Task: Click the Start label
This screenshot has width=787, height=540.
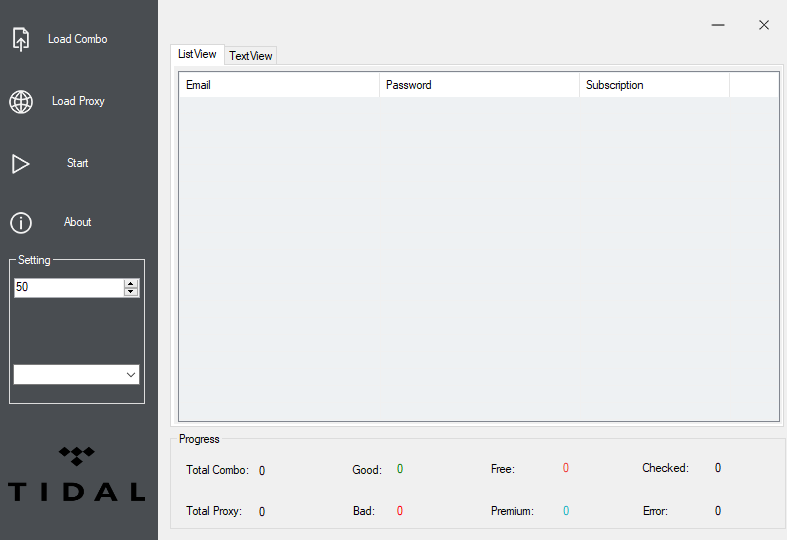Action: coord(77,163)
